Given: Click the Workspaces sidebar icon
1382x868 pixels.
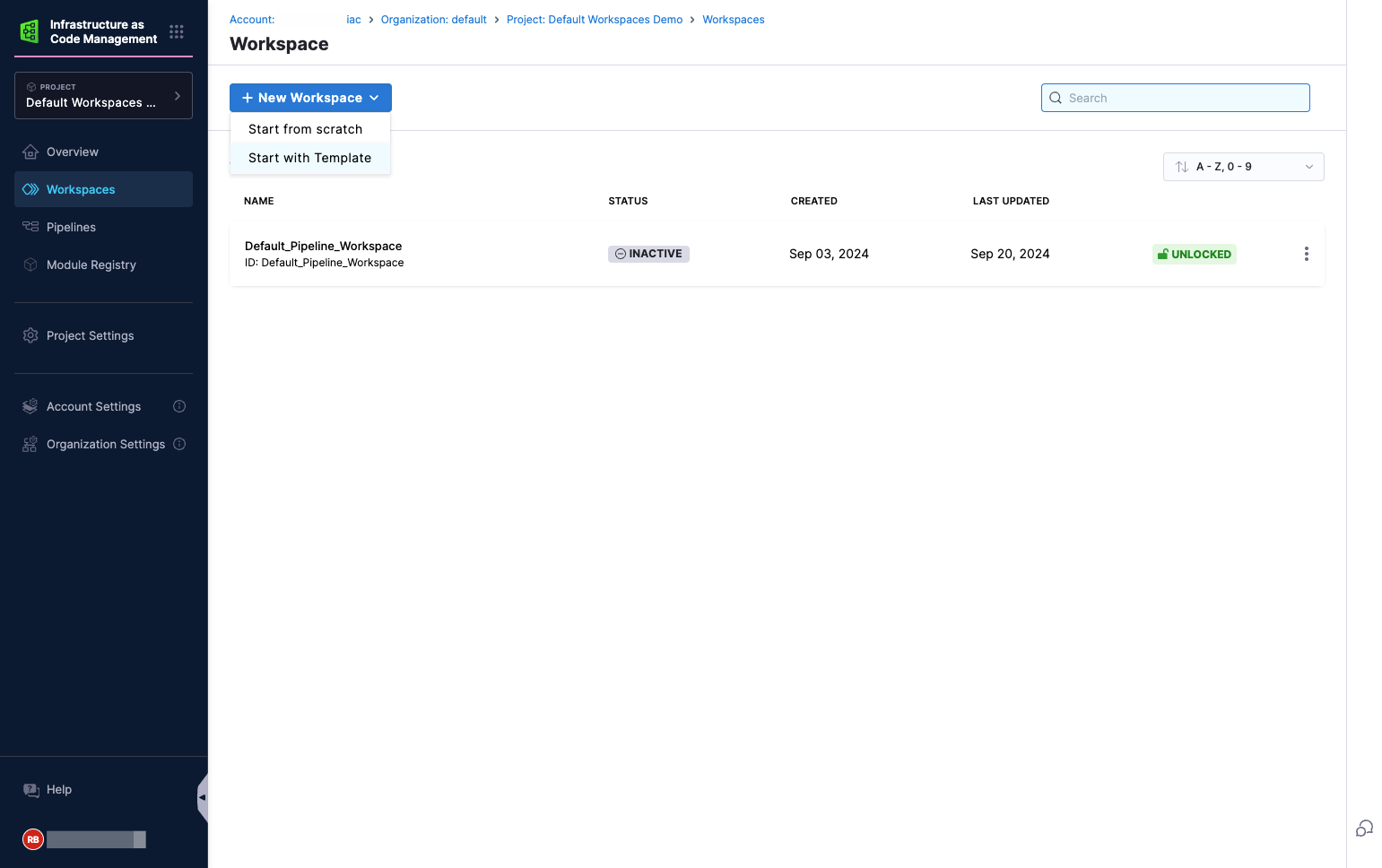Looking at the screenshot, I should point(30,189).
